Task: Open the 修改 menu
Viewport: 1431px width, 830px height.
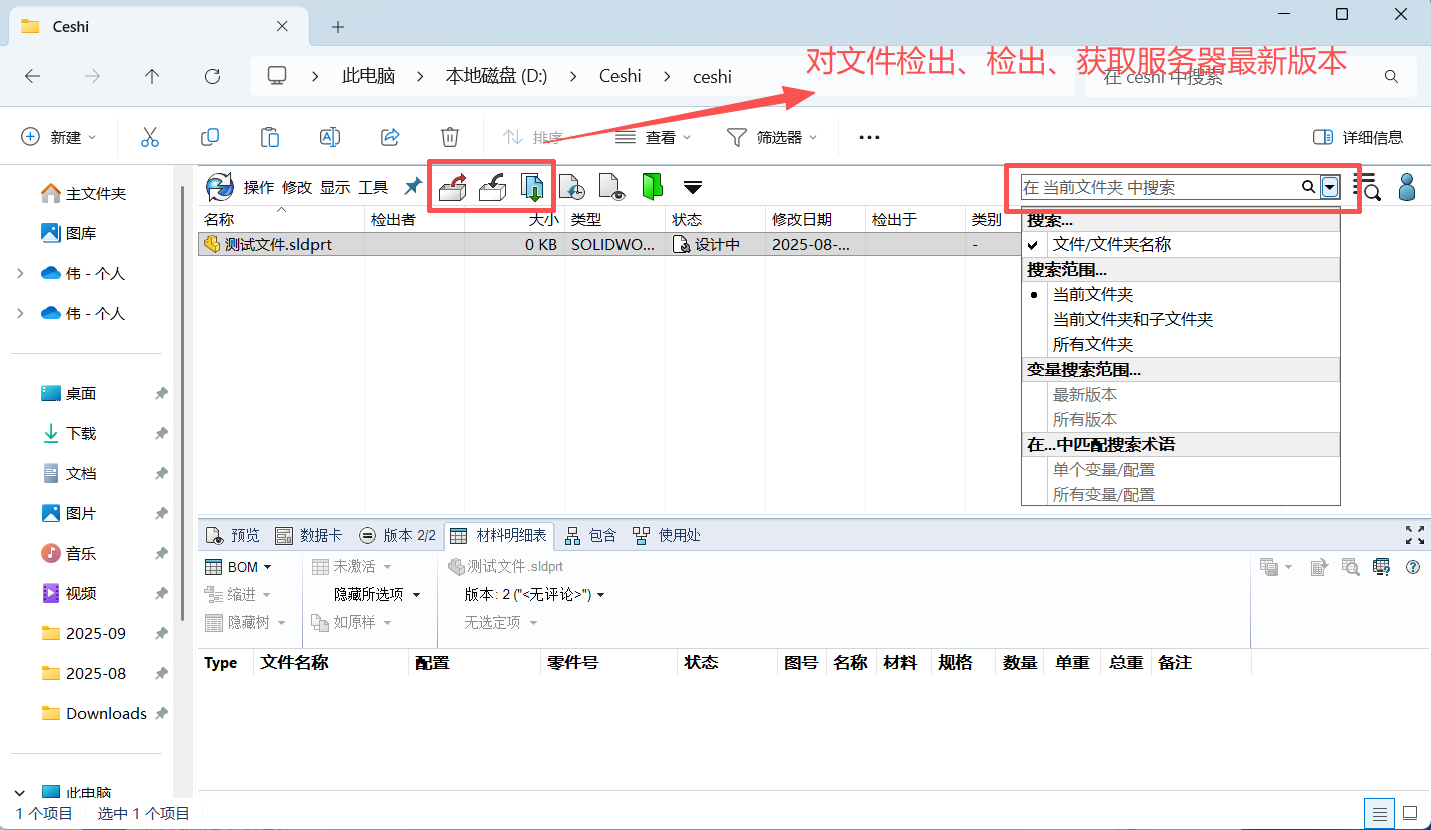Action: click(x=297, y=187)
